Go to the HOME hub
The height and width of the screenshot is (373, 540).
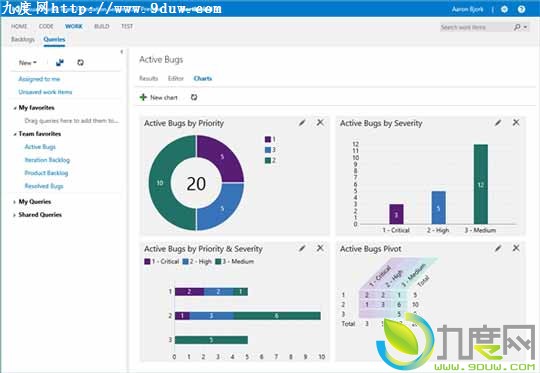point(19,26)
